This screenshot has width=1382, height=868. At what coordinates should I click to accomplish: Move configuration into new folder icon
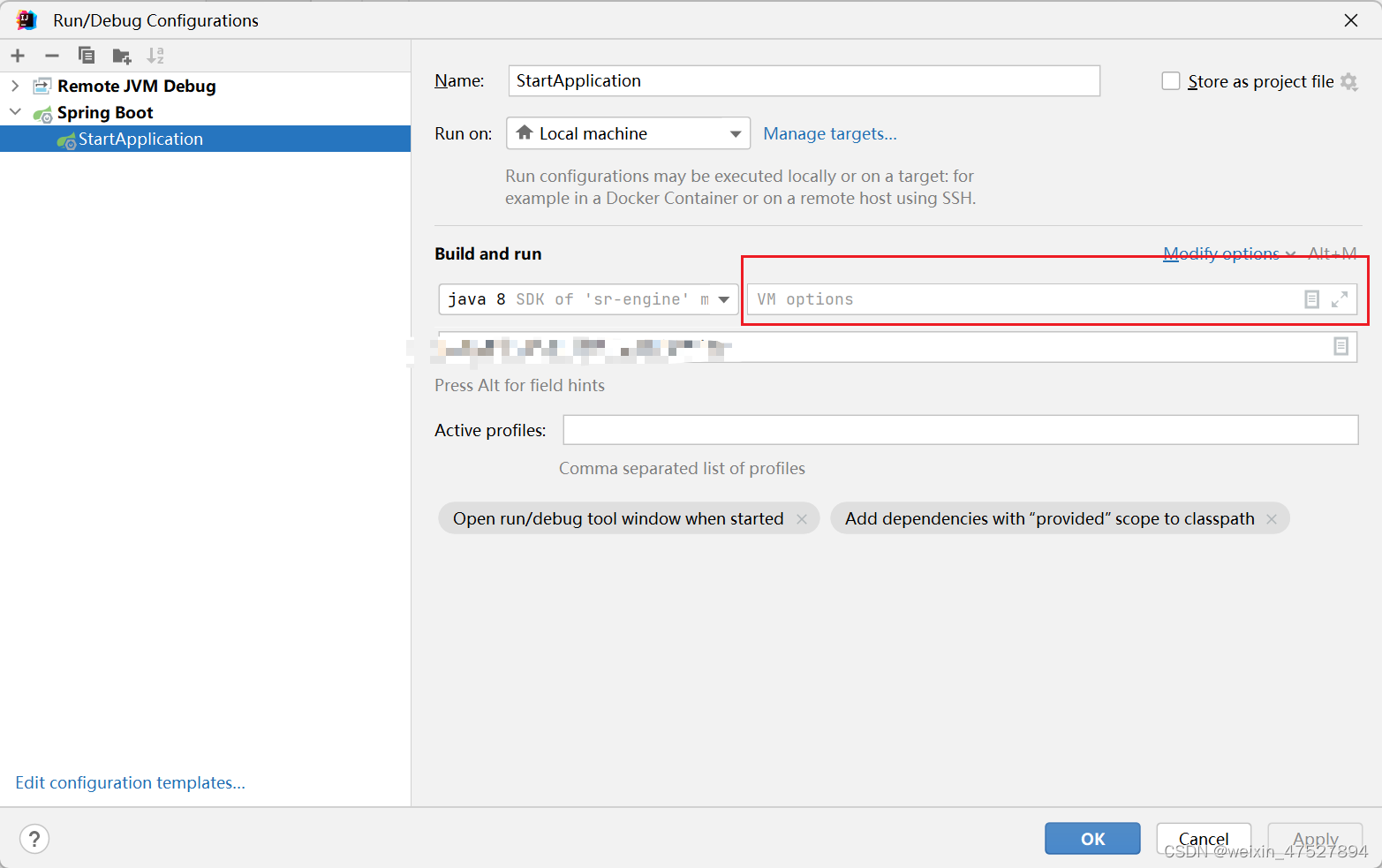[122, 57]
